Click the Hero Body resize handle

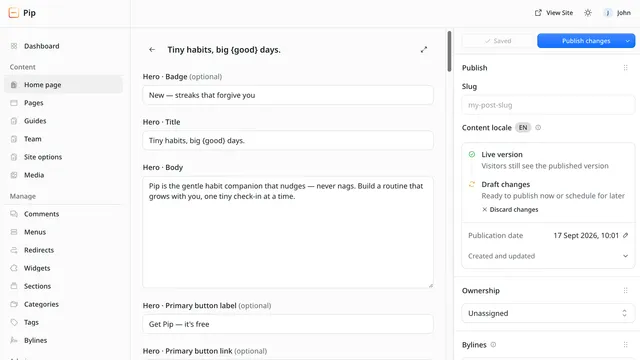pyautogui.click(x=431, y=286)
